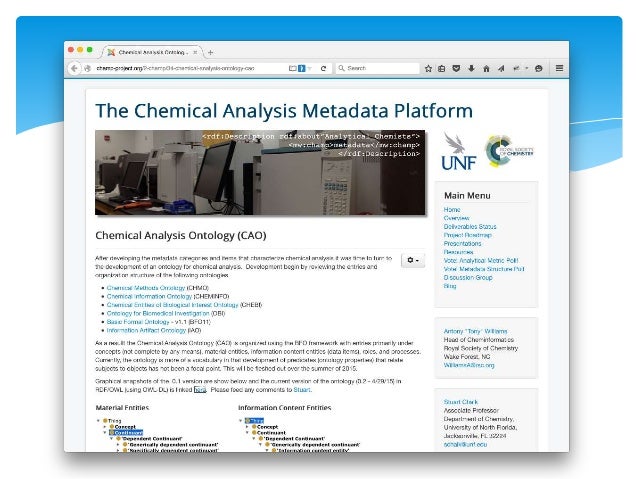Follow Chemical Entities of Biological Interest Ontology link

(x=172, y=305)
